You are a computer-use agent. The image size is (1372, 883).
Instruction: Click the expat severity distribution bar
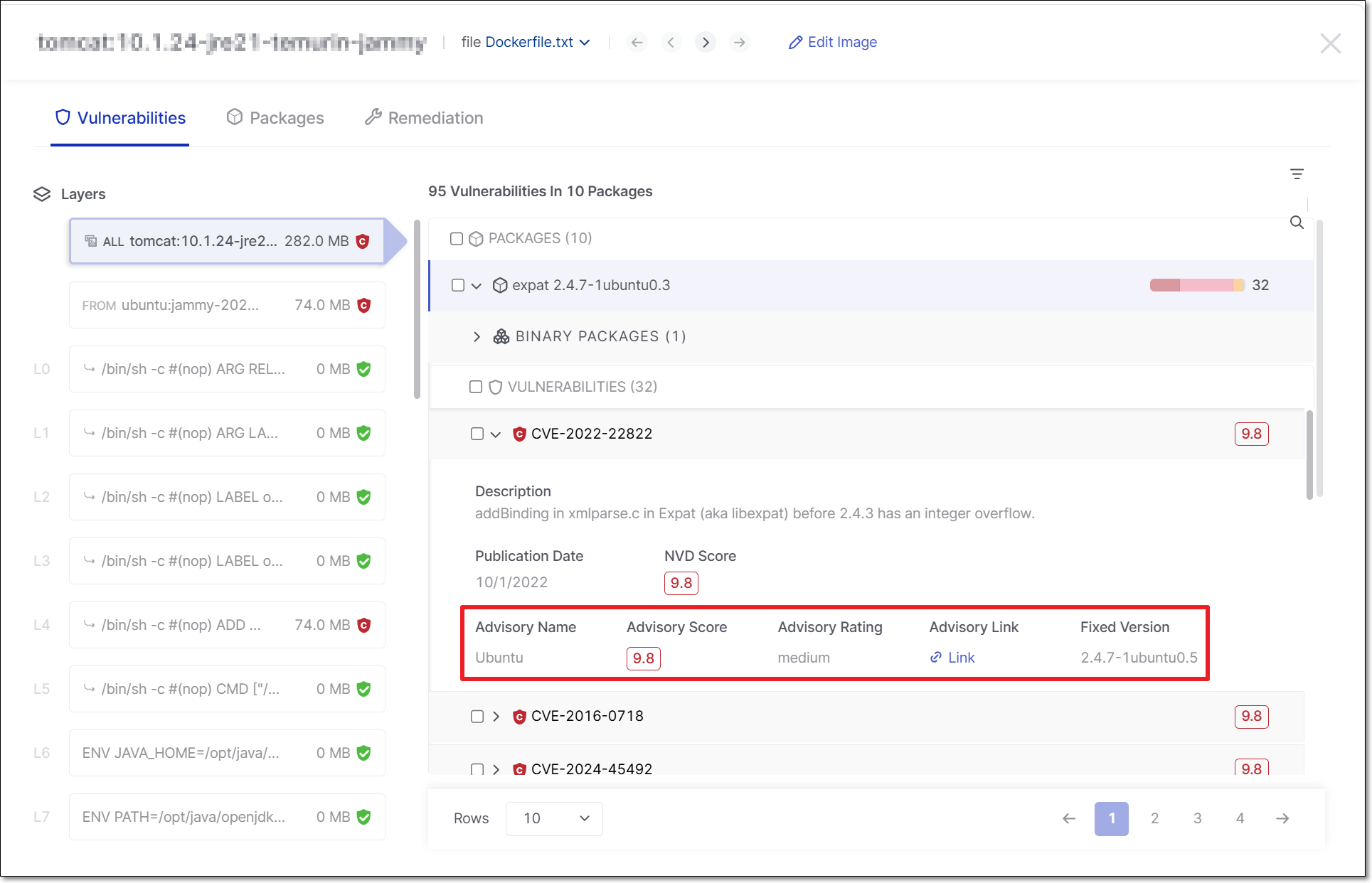click(1196, 285)
